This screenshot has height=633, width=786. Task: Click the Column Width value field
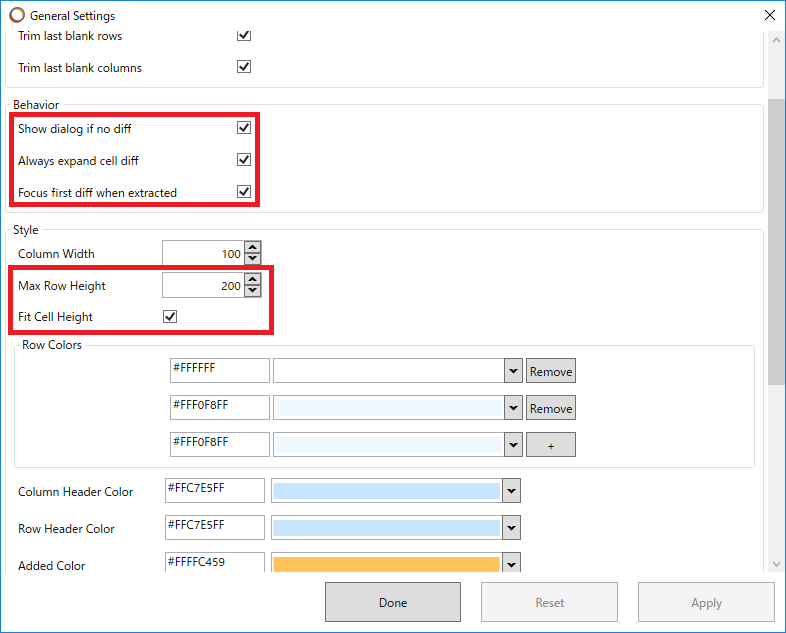[203, 253]
